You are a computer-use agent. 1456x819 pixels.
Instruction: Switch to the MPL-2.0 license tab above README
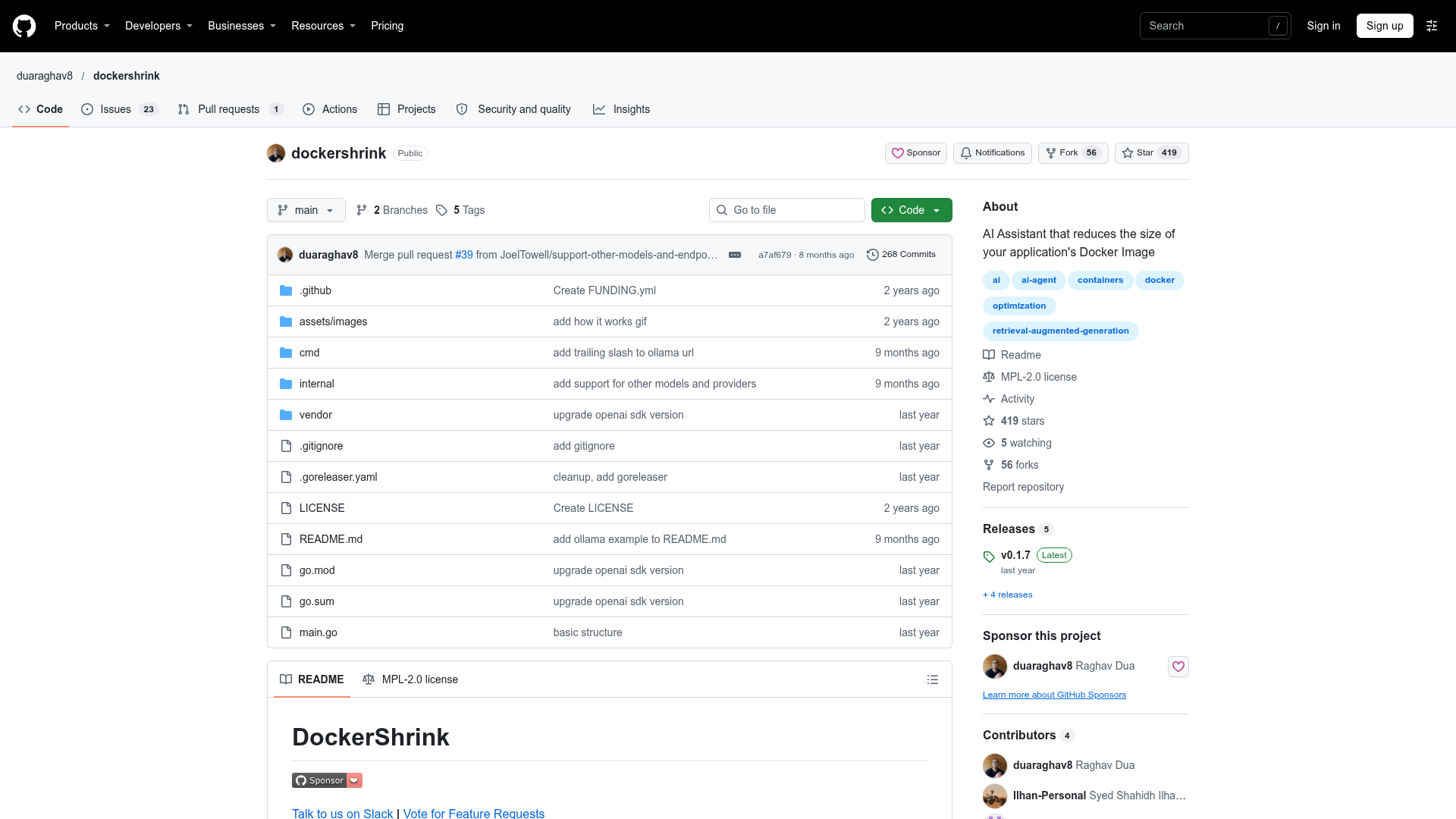410,679
